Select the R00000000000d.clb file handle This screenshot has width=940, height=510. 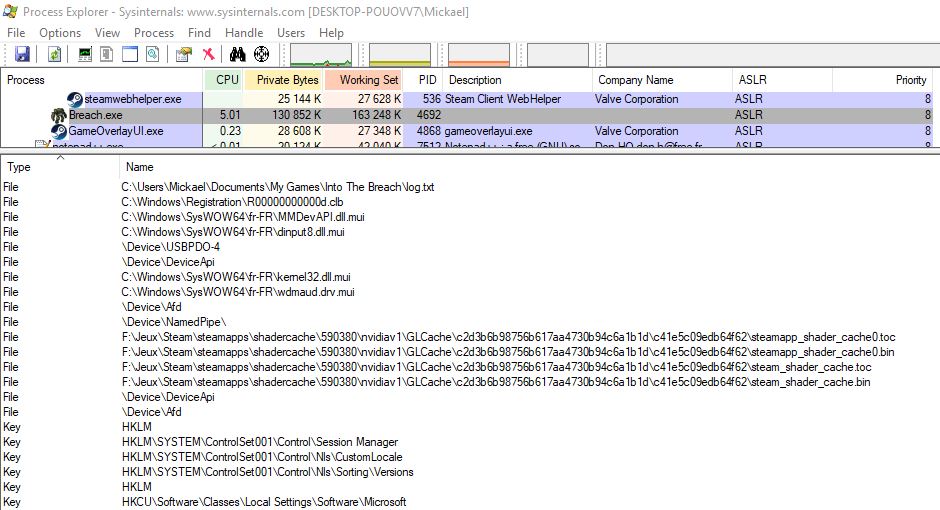[232, 202]
